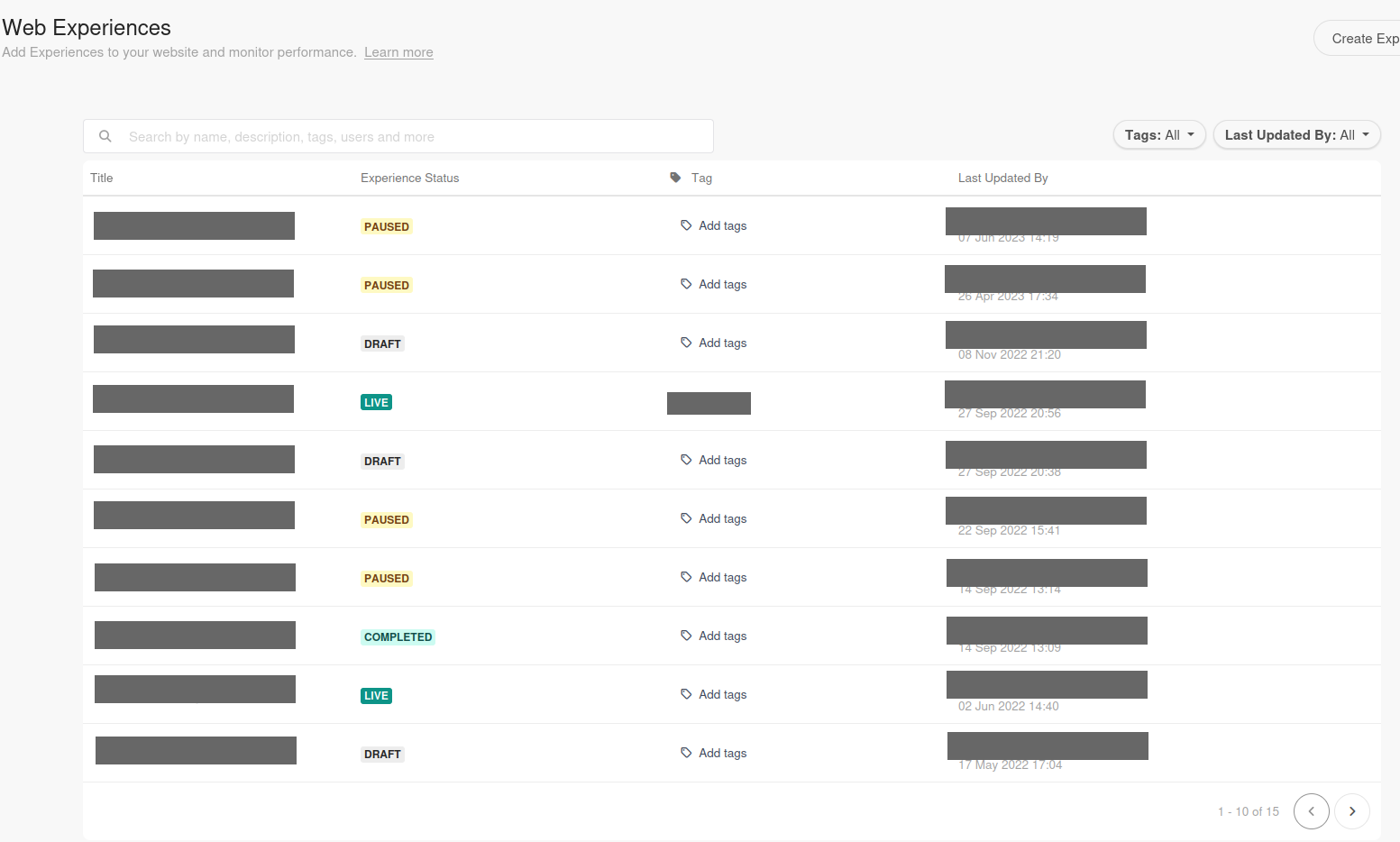The image size is (1400, 842).
Task: Open the Last Updated By: All dropdown
Action: [x=1297, y=135]
